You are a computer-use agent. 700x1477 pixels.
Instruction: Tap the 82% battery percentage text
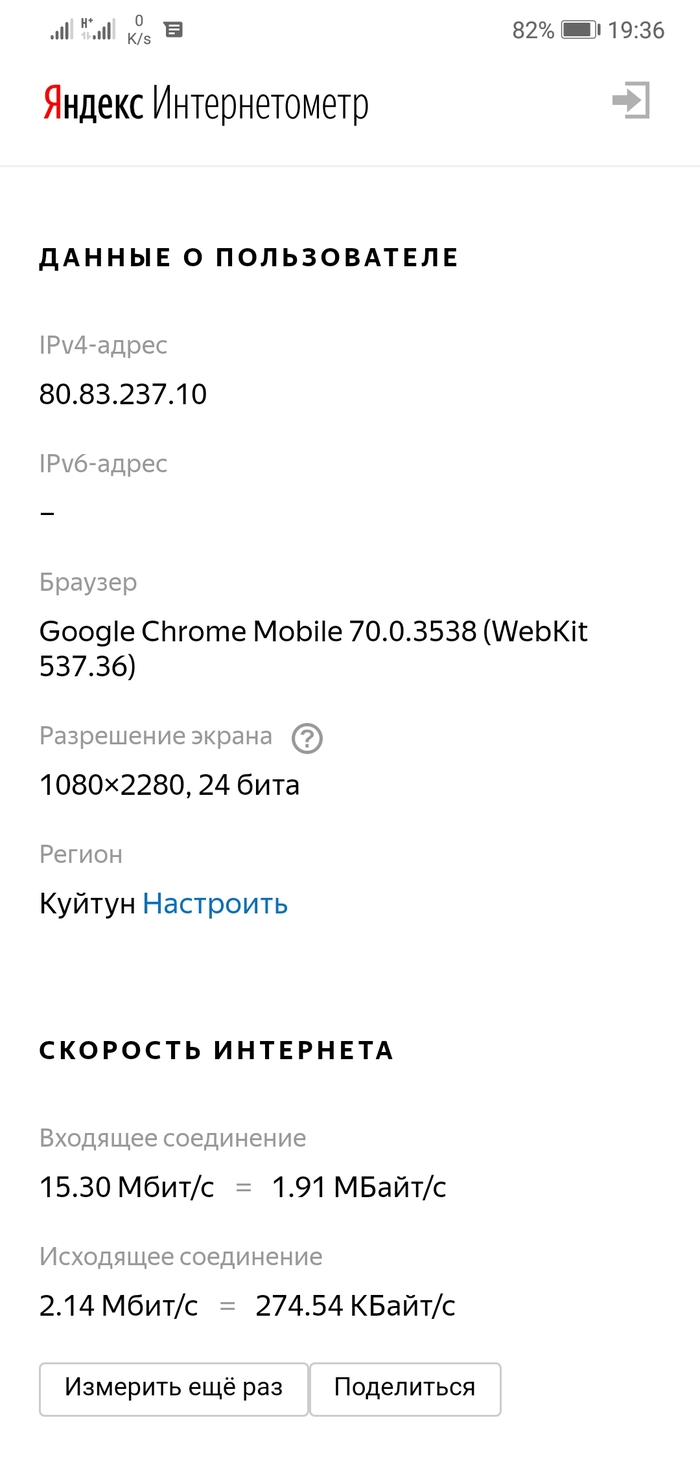pos(533,30)
